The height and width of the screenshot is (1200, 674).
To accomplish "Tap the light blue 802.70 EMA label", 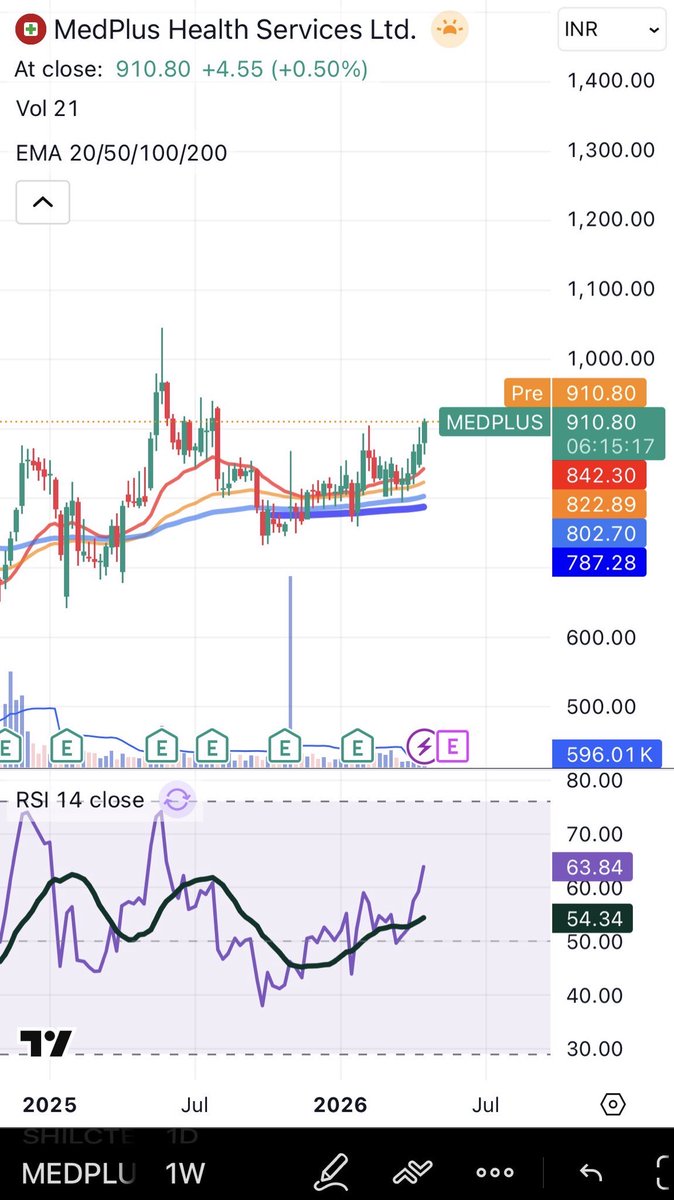I will (597, 532).
